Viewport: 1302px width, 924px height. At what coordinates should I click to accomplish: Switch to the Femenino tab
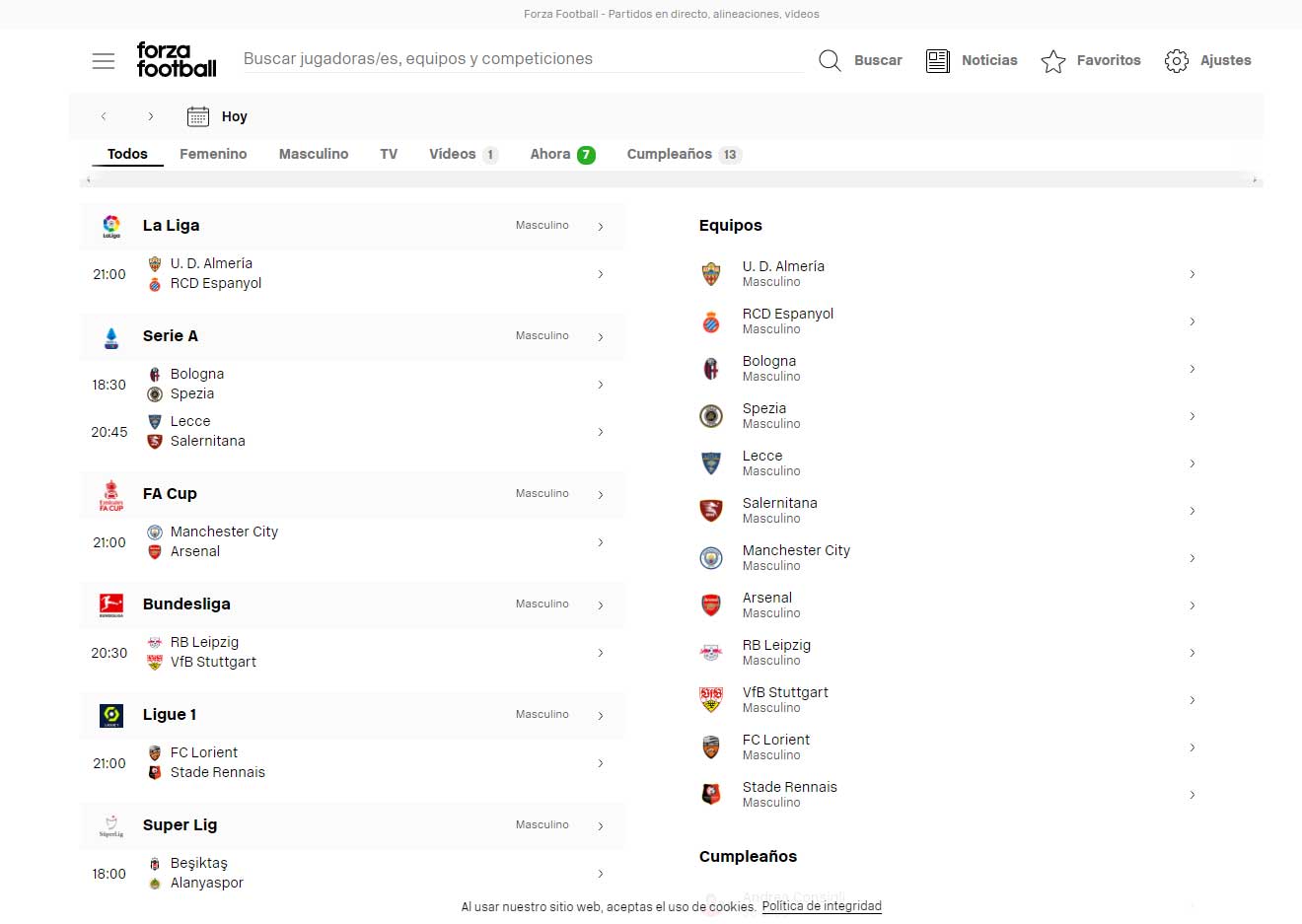coord(213,154)
